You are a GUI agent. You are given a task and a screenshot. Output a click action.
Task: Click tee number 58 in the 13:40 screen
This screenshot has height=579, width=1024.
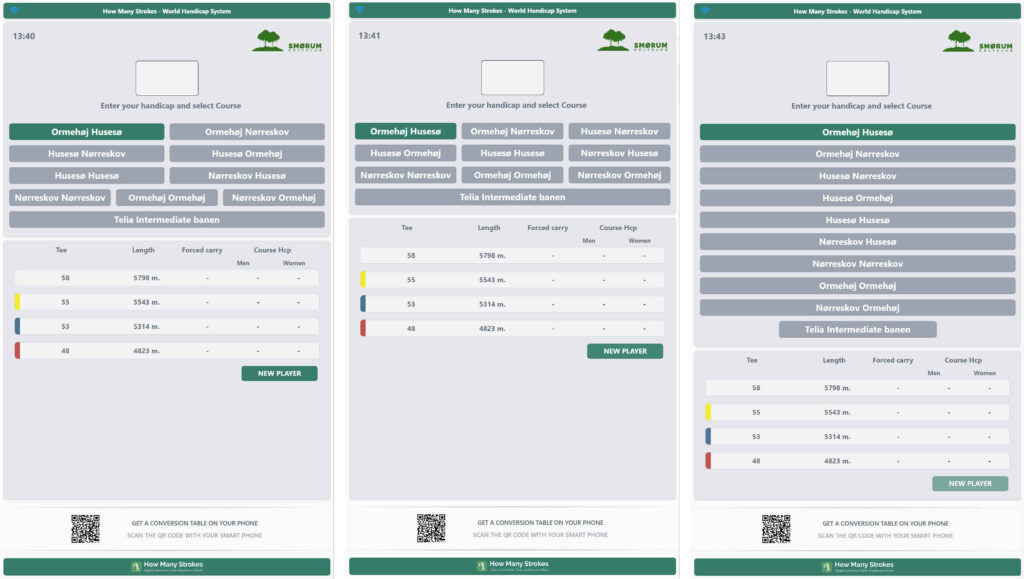65,278
